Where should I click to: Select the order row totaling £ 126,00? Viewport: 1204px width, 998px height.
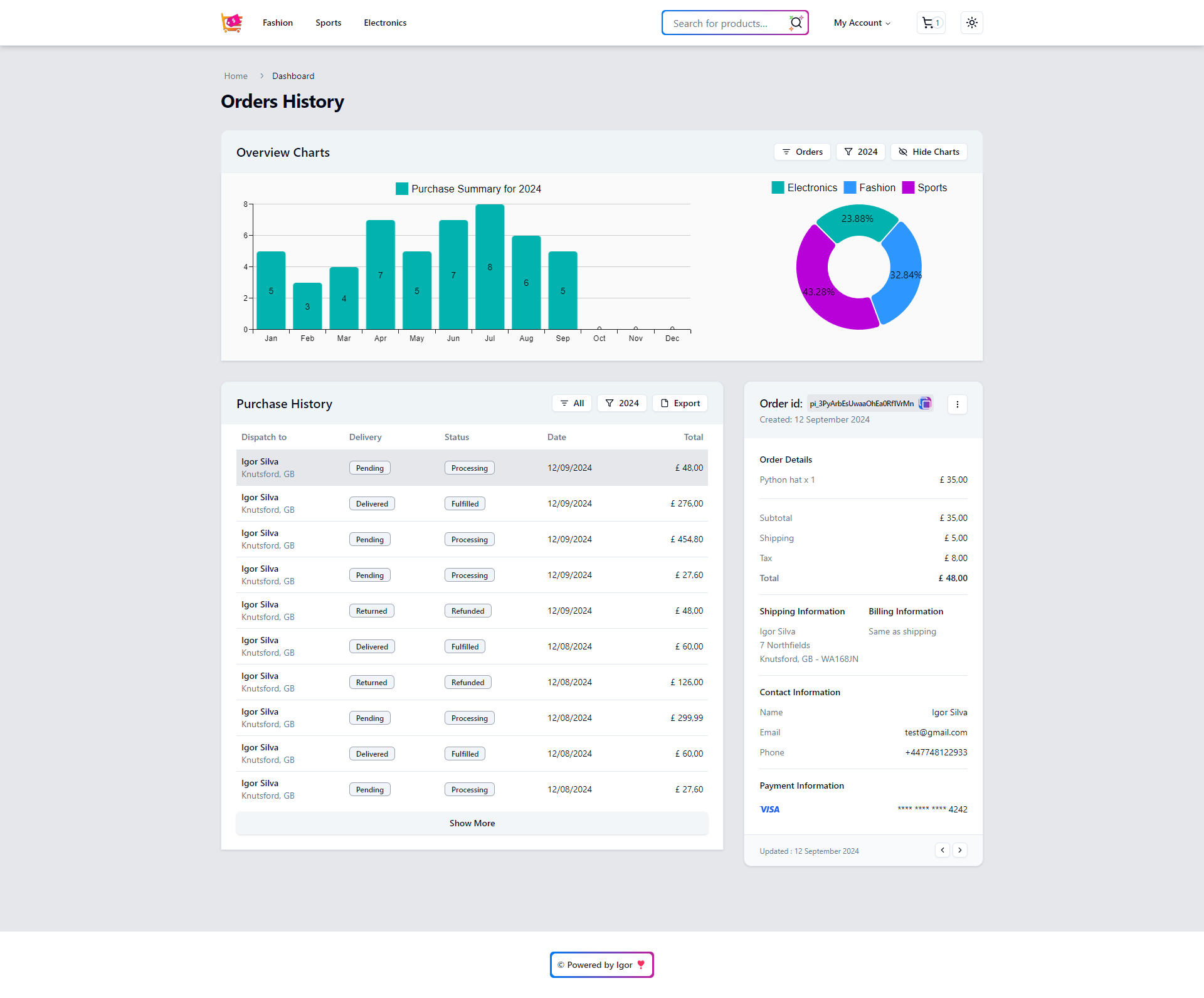pos(472,682)
